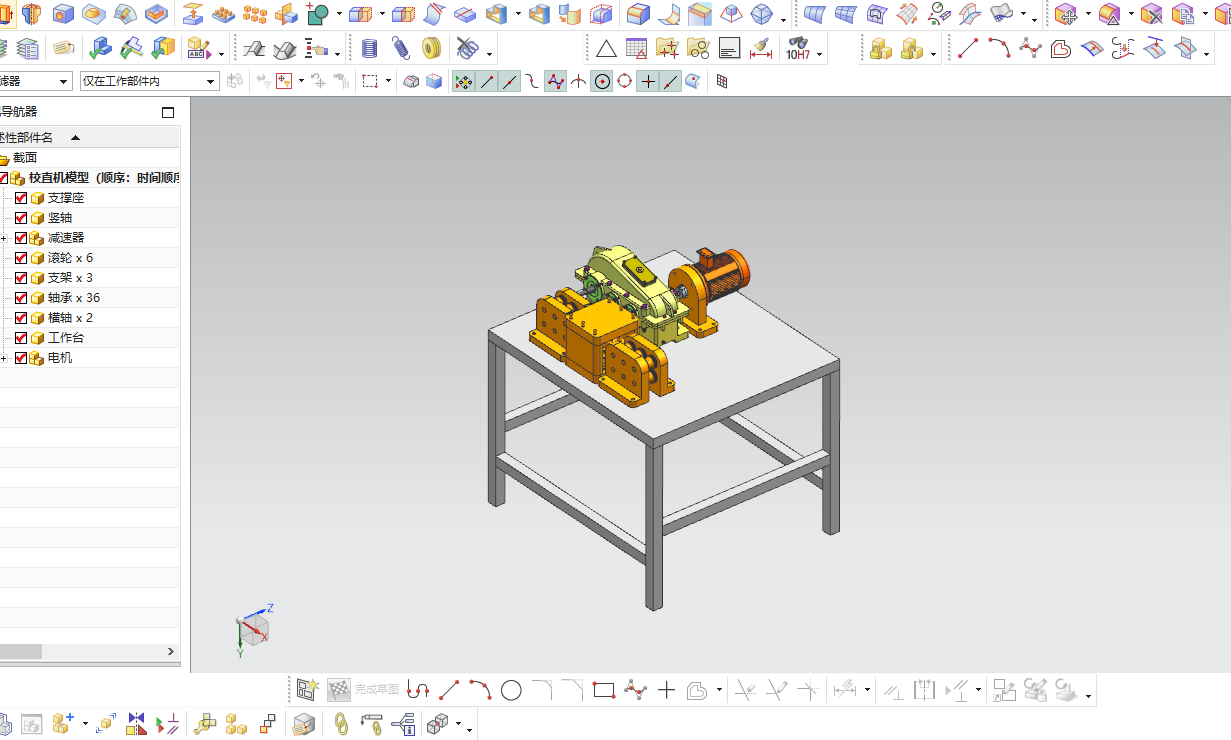Viewport: 1231px width, 740px height.
Task: Click the XYZ view triad in the viewport
Action: pos(254,629)
